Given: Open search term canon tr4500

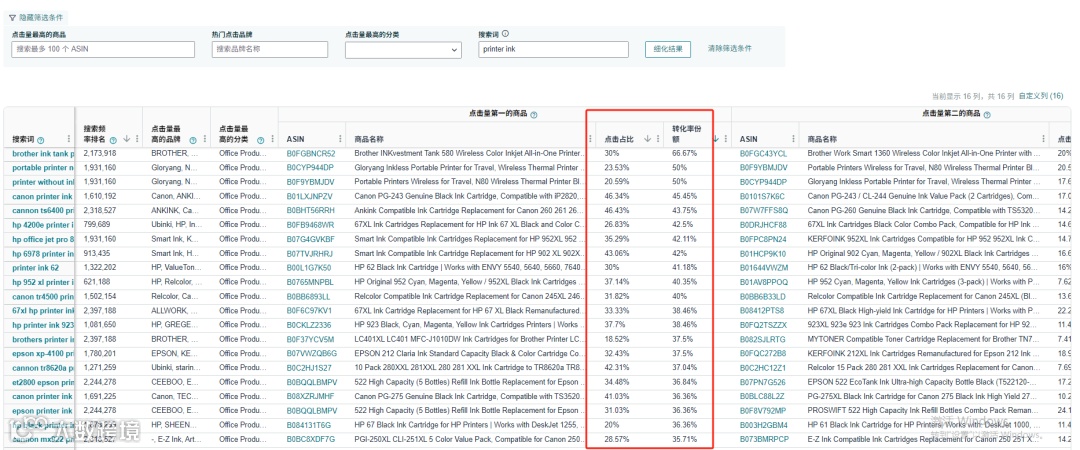Looking at the screenshot, I should click(43, 296).
